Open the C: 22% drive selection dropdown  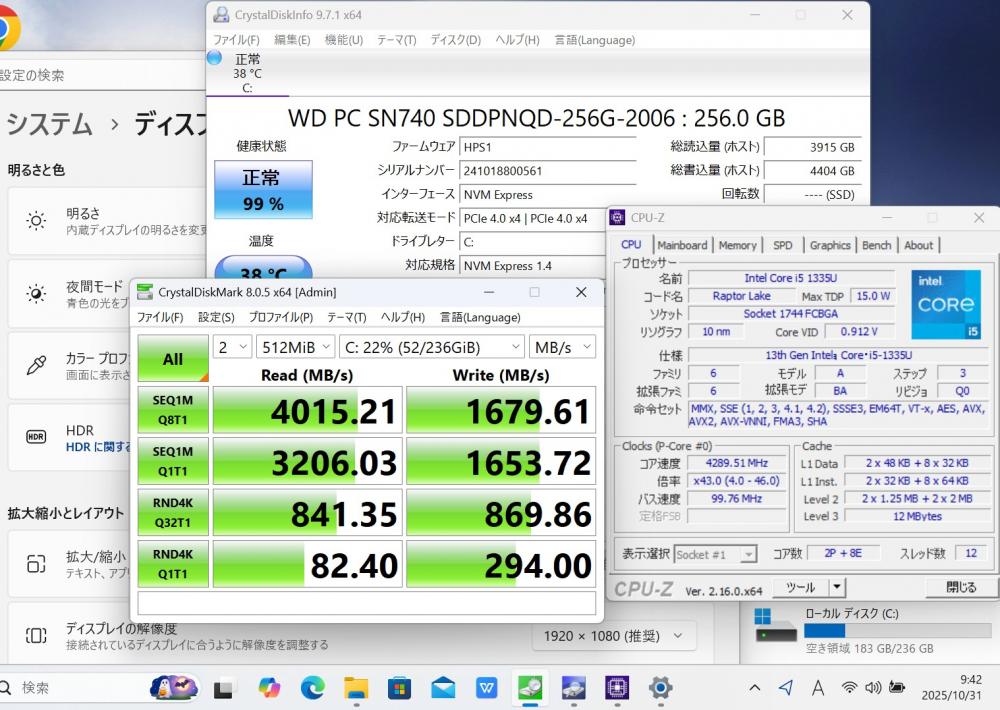[431, 347]
